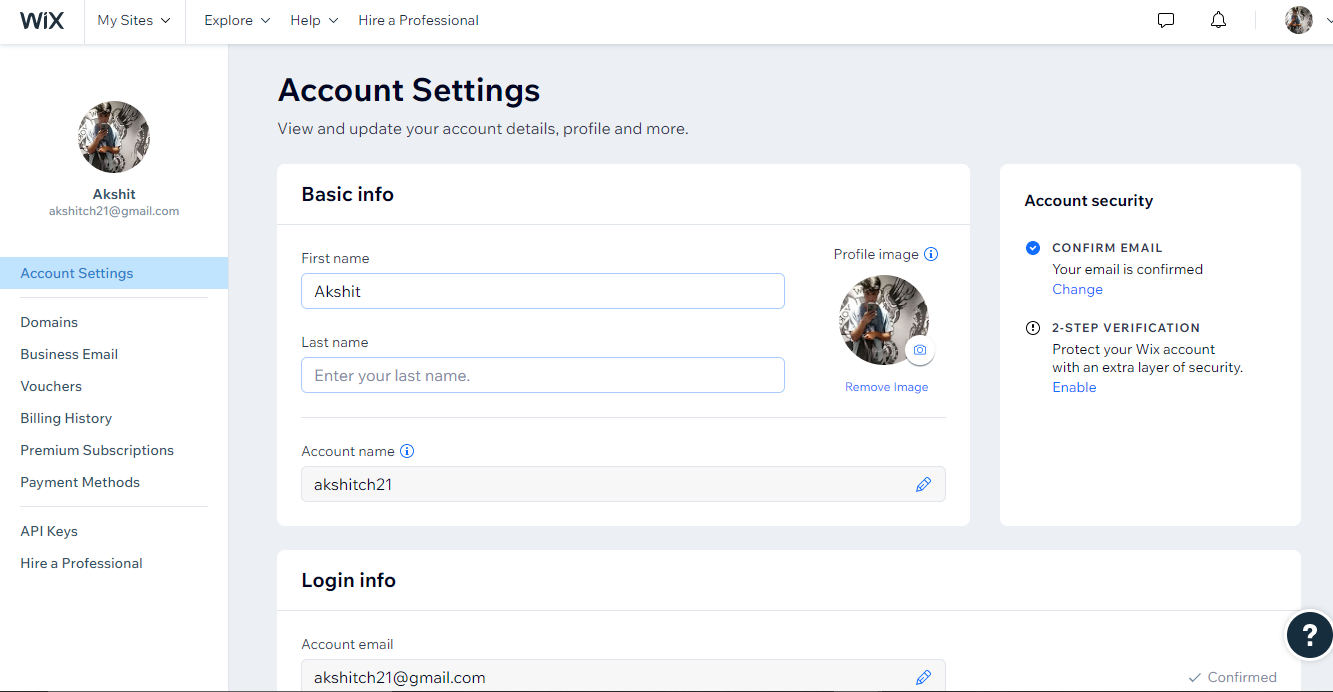The width and height of the screenshot is (1333, 692).
Task: Click the Last name input field
Action: click(542, 375)
